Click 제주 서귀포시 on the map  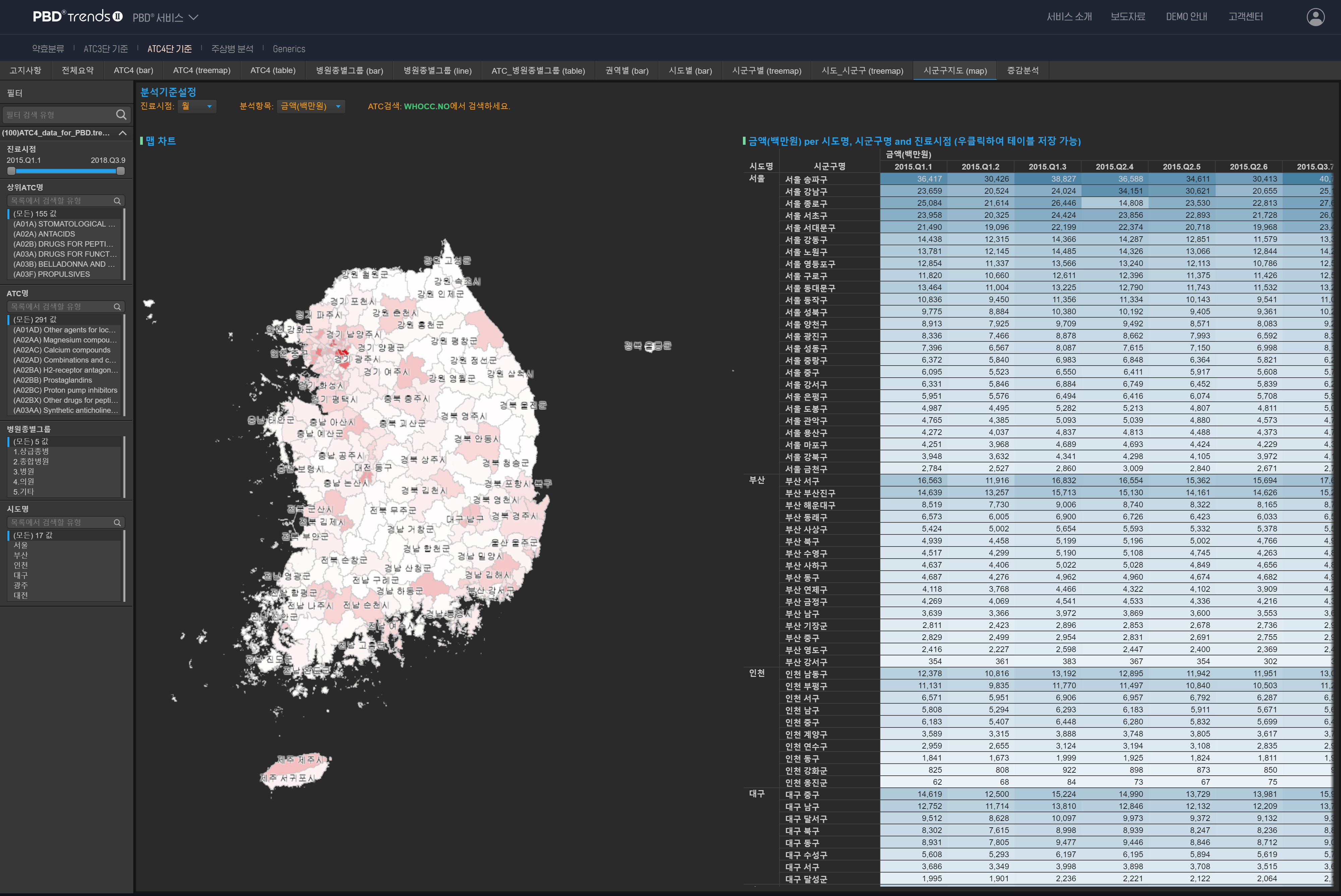(287, 778)
